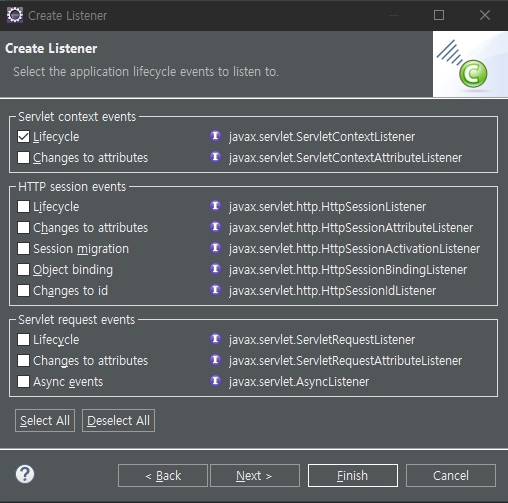This screenshot has width=508, height=503.
Task: Enable Lifecycle under Servlet request events
Action: pos(23,340)
